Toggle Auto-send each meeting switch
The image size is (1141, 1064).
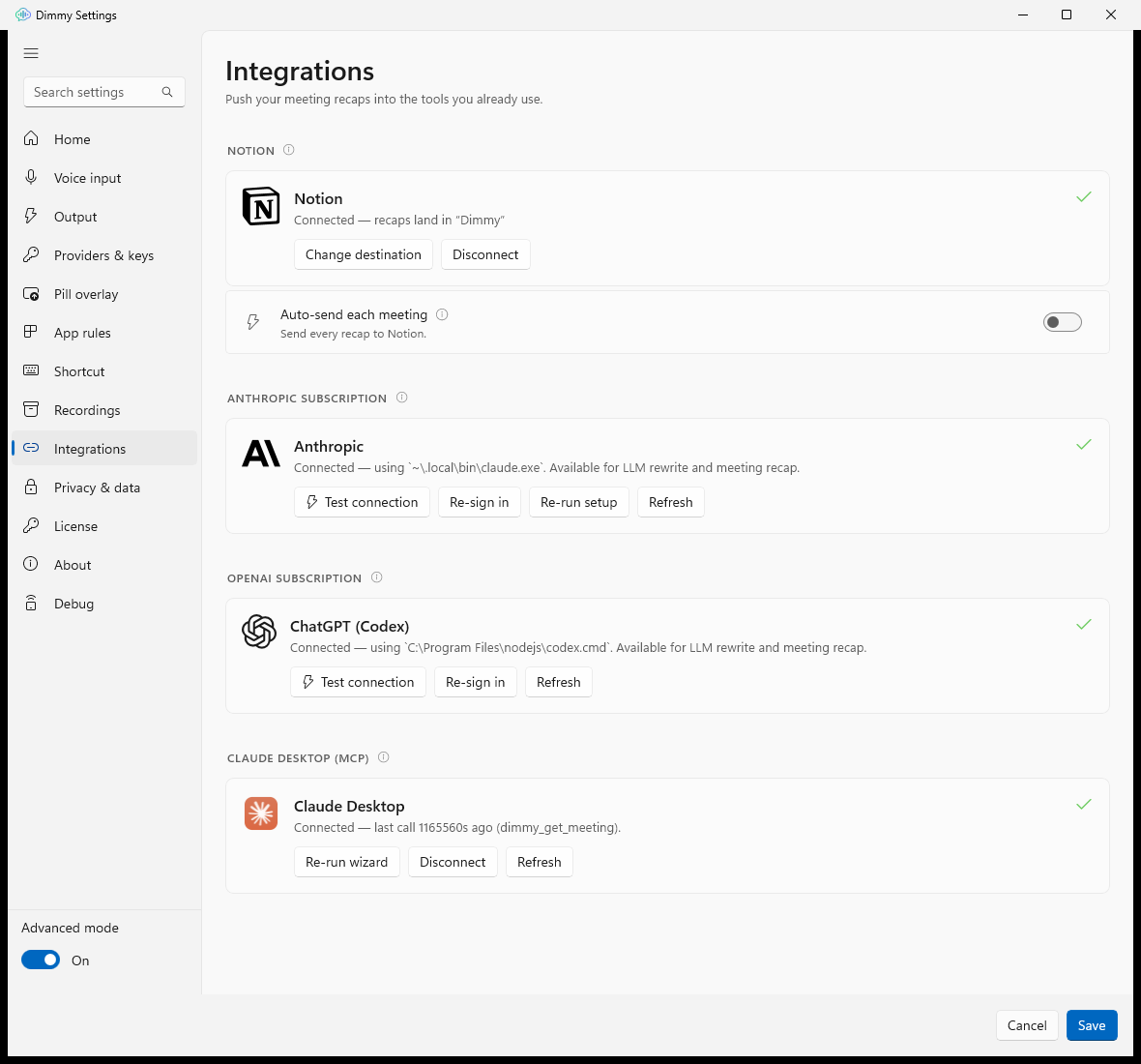[1062, 322]
